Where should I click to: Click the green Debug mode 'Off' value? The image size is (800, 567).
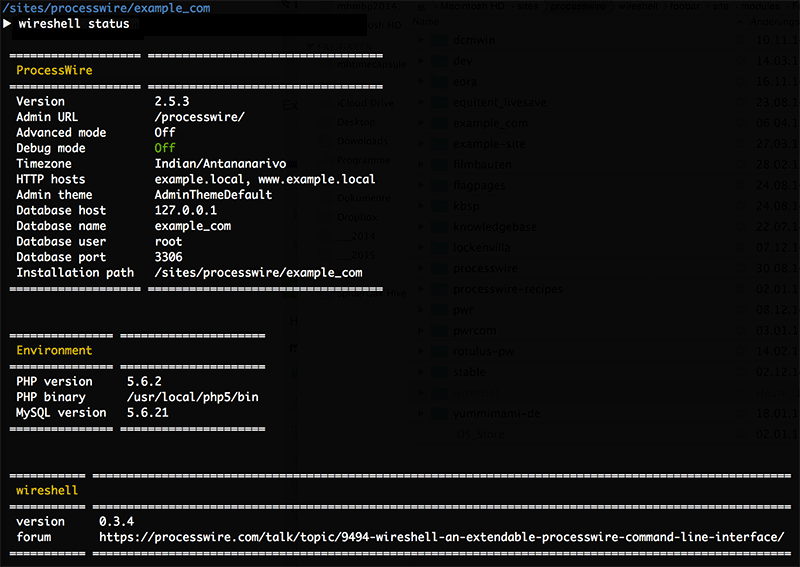(165, 148)
